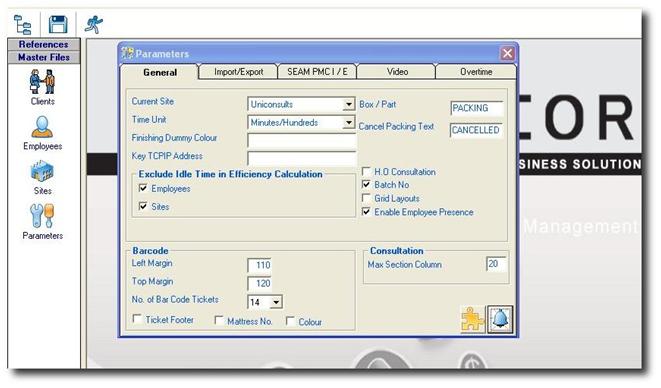Viewport: 661px width, 388px height.
Task: Click the Max Section Column field
Action: click(496, 264)
